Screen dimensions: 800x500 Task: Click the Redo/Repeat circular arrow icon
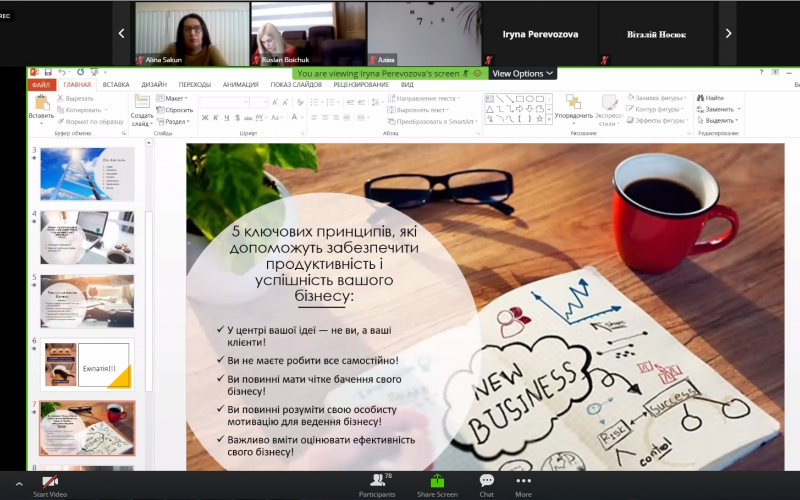[x=80, y=72]
